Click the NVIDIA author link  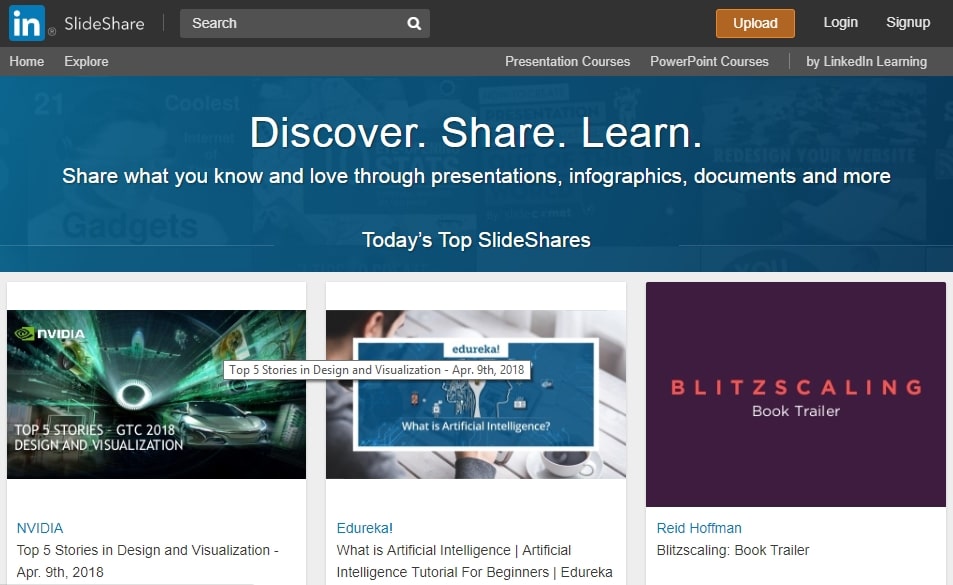pos(40,528)
